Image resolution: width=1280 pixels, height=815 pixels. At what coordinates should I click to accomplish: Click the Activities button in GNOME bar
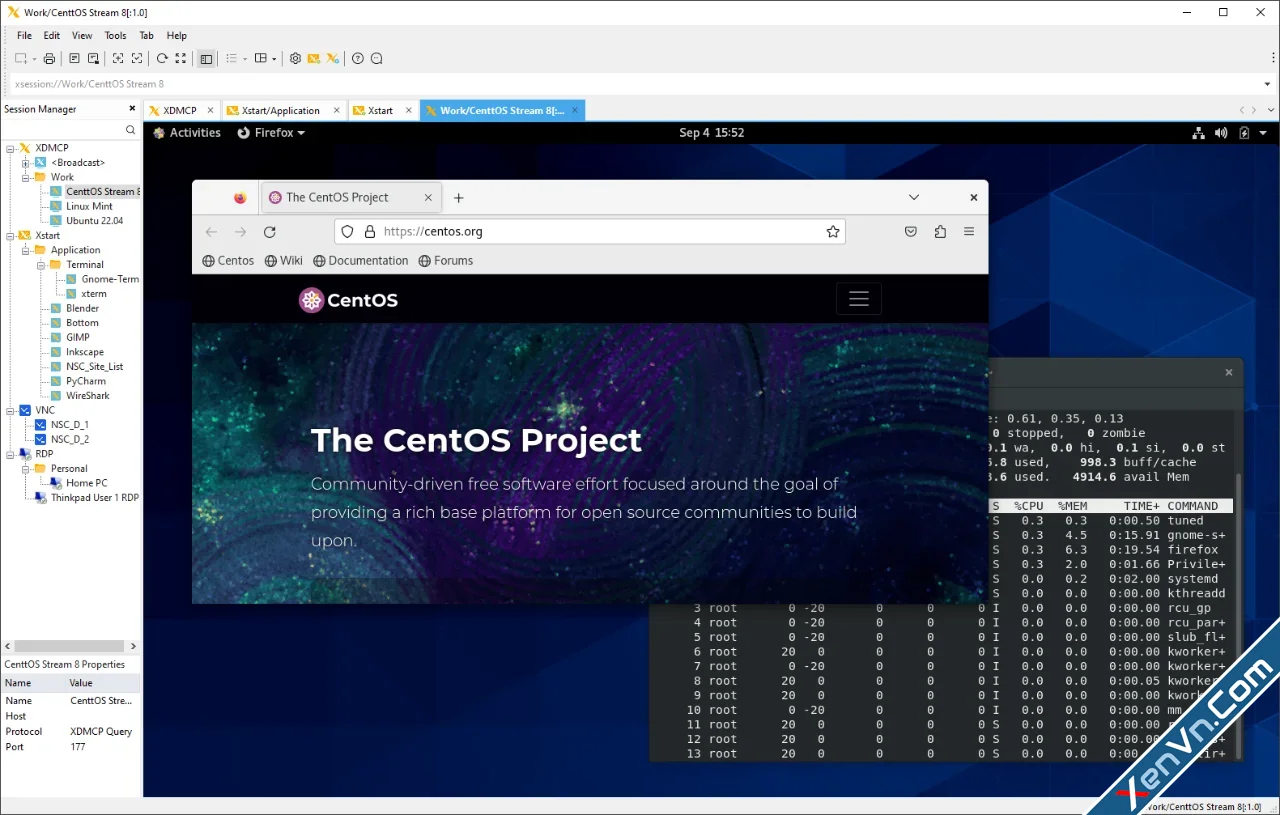[x=187, y=132]
